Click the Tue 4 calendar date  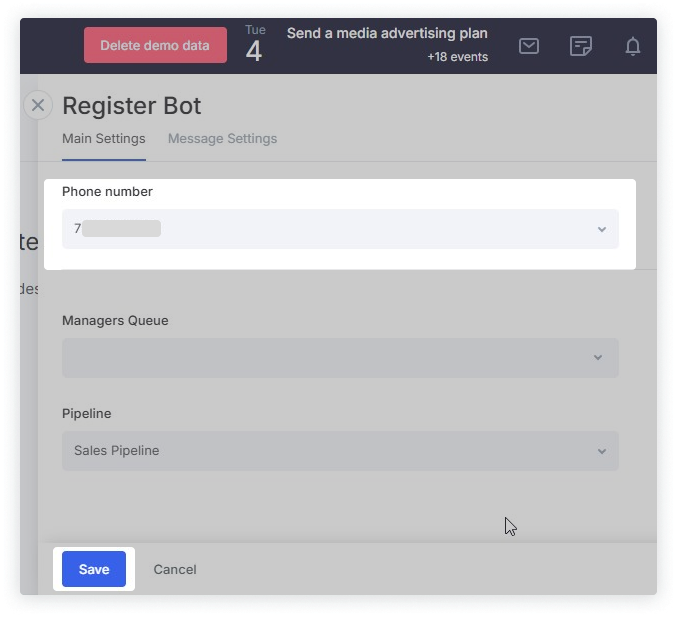254,45
